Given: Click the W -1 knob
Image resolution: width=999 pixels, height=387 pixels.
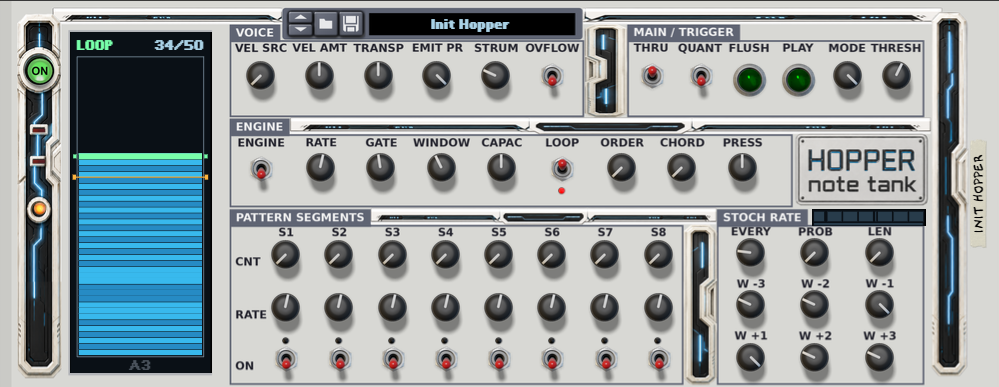Looking at the screenshot, I should (x=879, y=305).
